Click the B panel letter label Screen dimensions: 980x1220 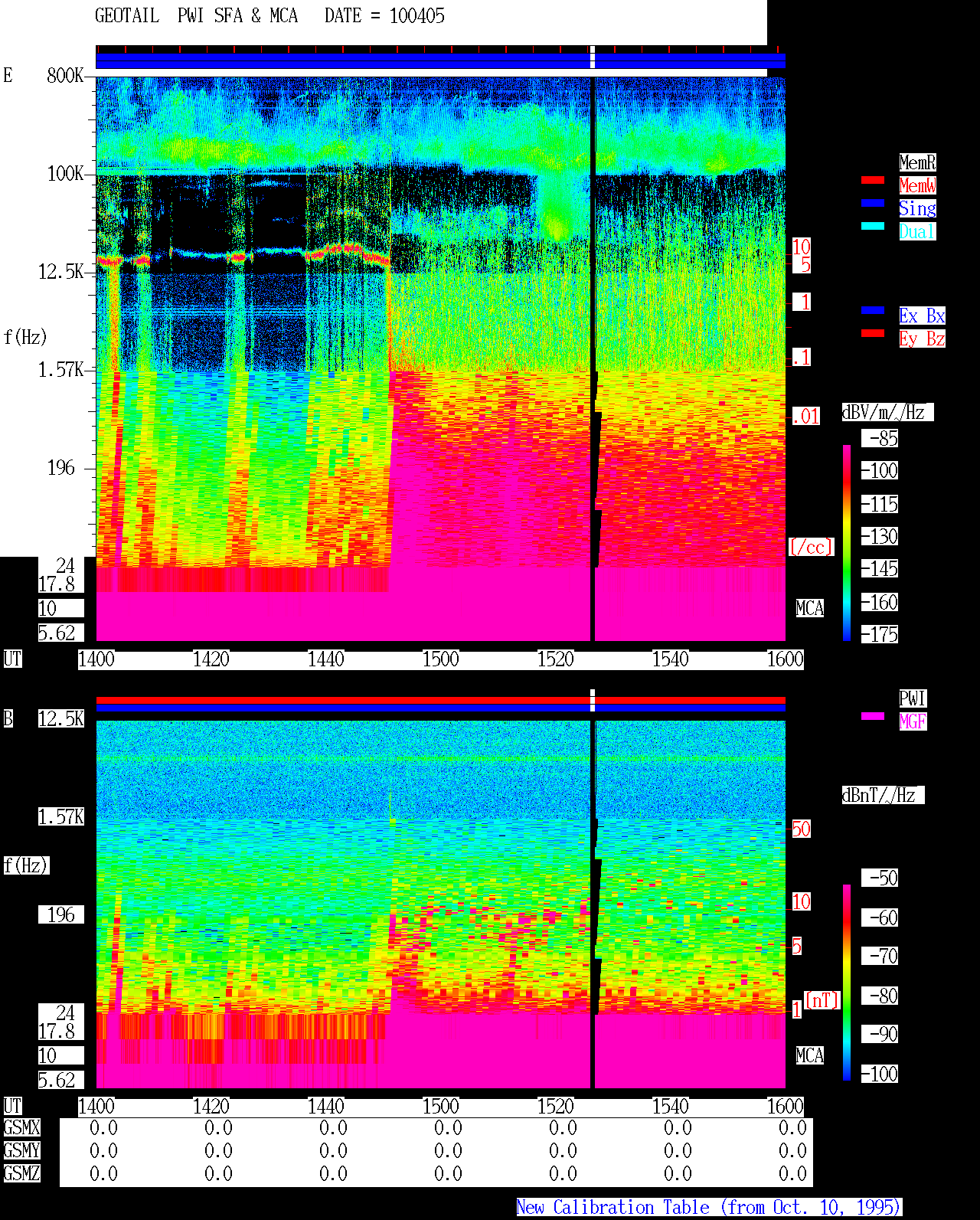point(8,718)
